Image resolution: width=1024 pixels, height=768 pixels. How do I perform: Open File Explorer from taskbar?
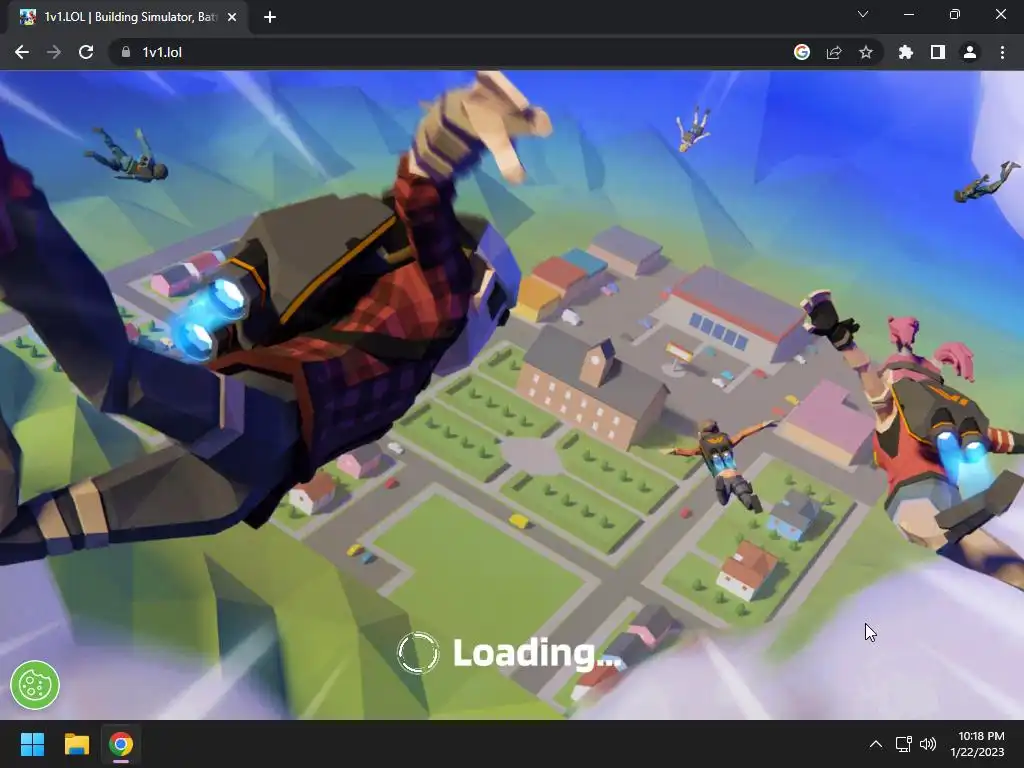point(76,744)
